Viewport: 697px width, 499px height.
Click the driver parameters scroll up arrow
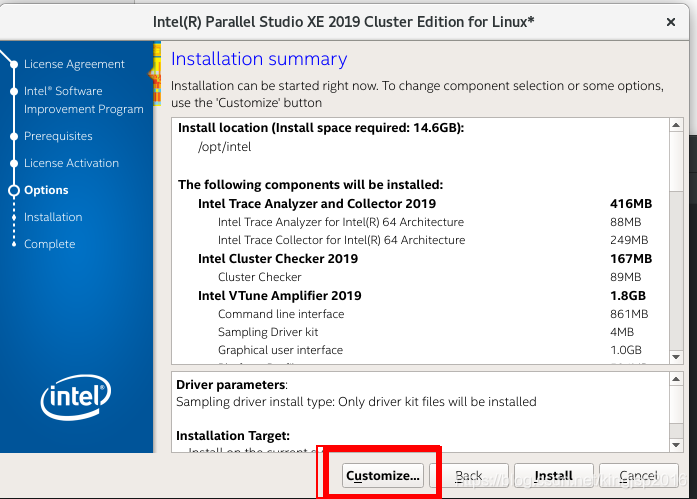[676, 379]
